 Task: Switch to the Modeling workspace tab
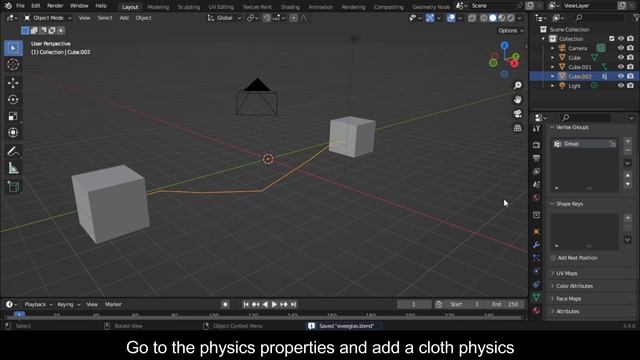(x=158, y=7)
